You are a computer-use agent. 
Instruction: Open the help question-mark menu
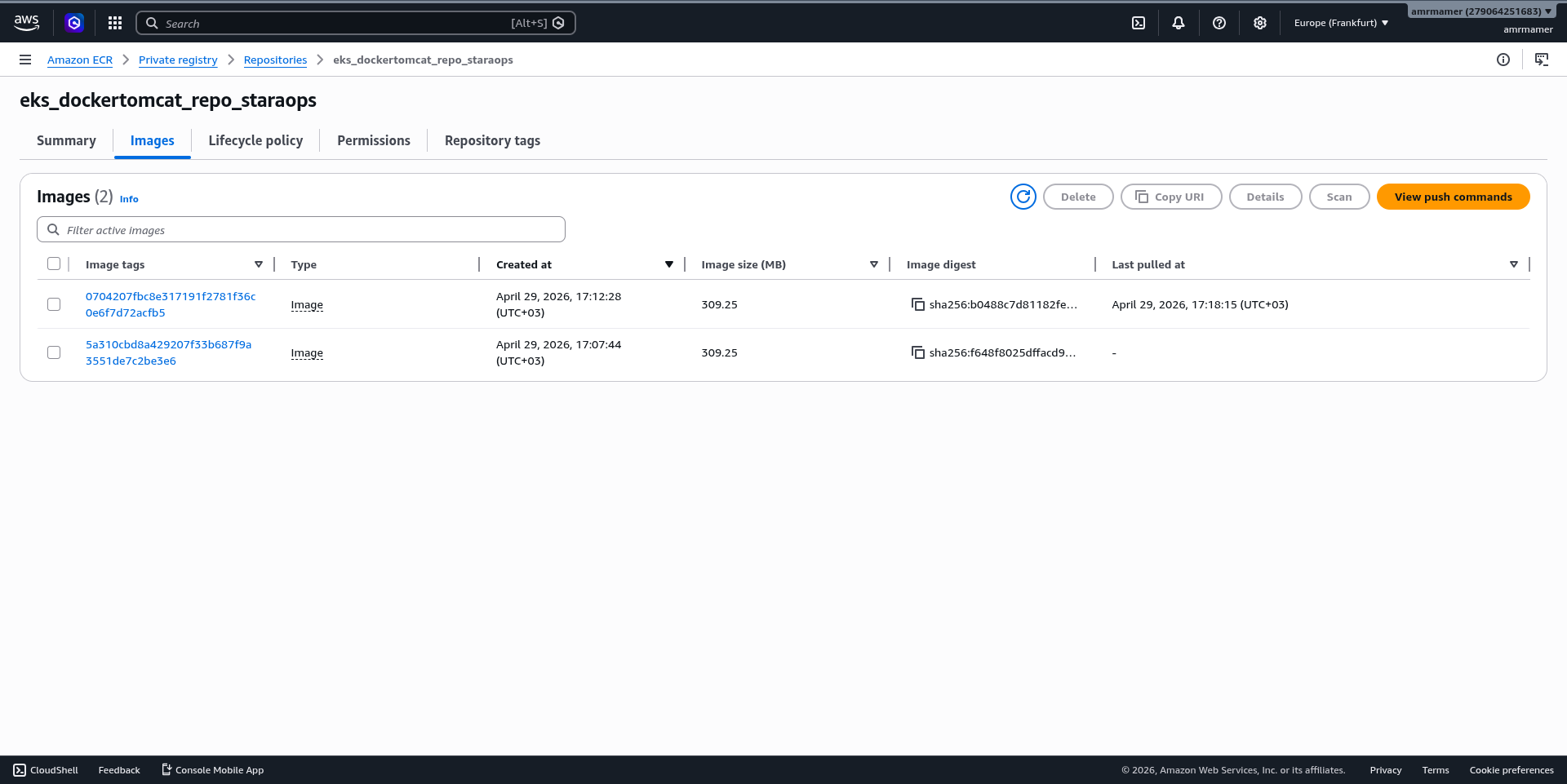pos(1219,23)
